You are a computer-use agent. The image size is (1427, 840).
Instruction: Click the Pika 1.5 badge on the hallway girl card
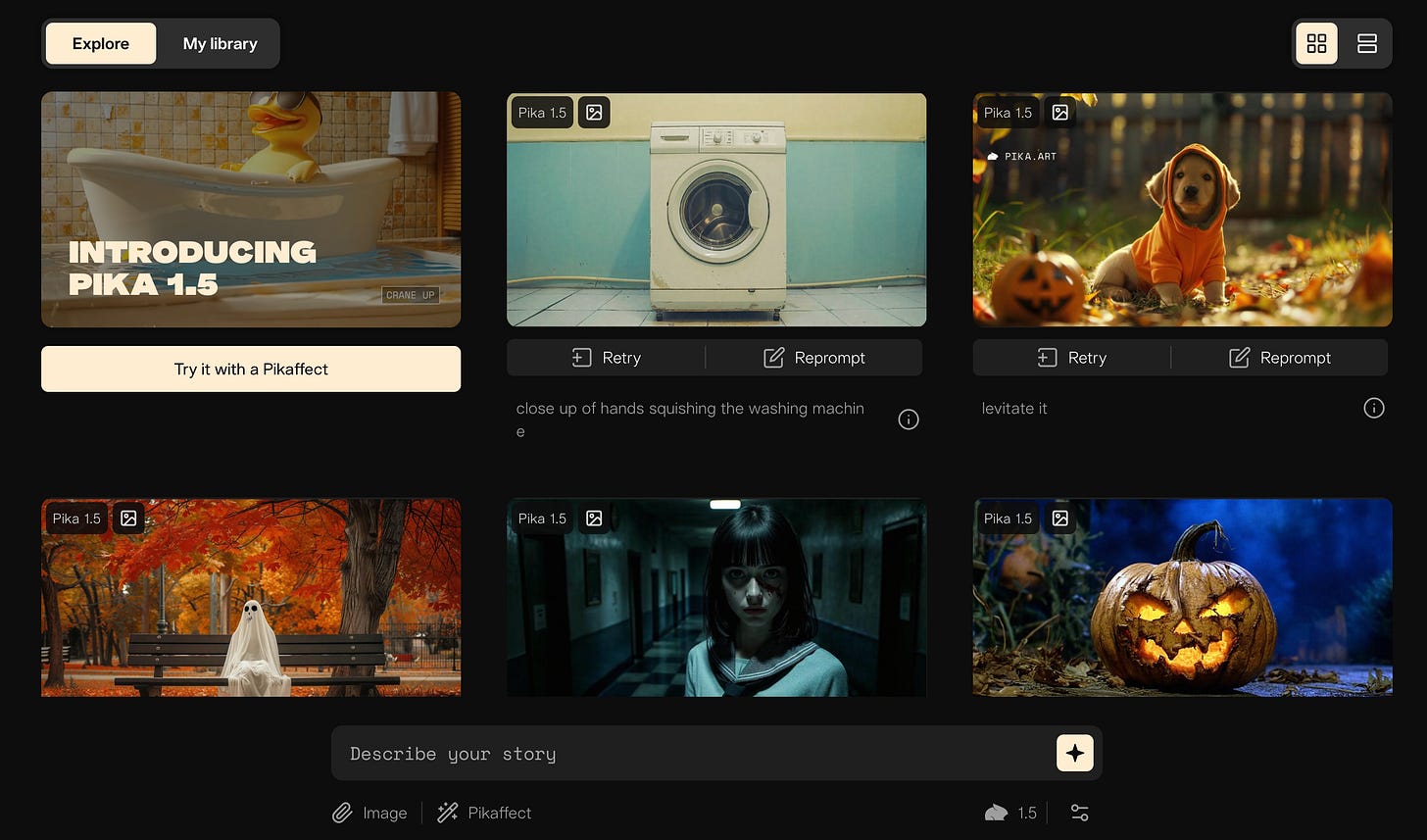(x=542, y=519)
